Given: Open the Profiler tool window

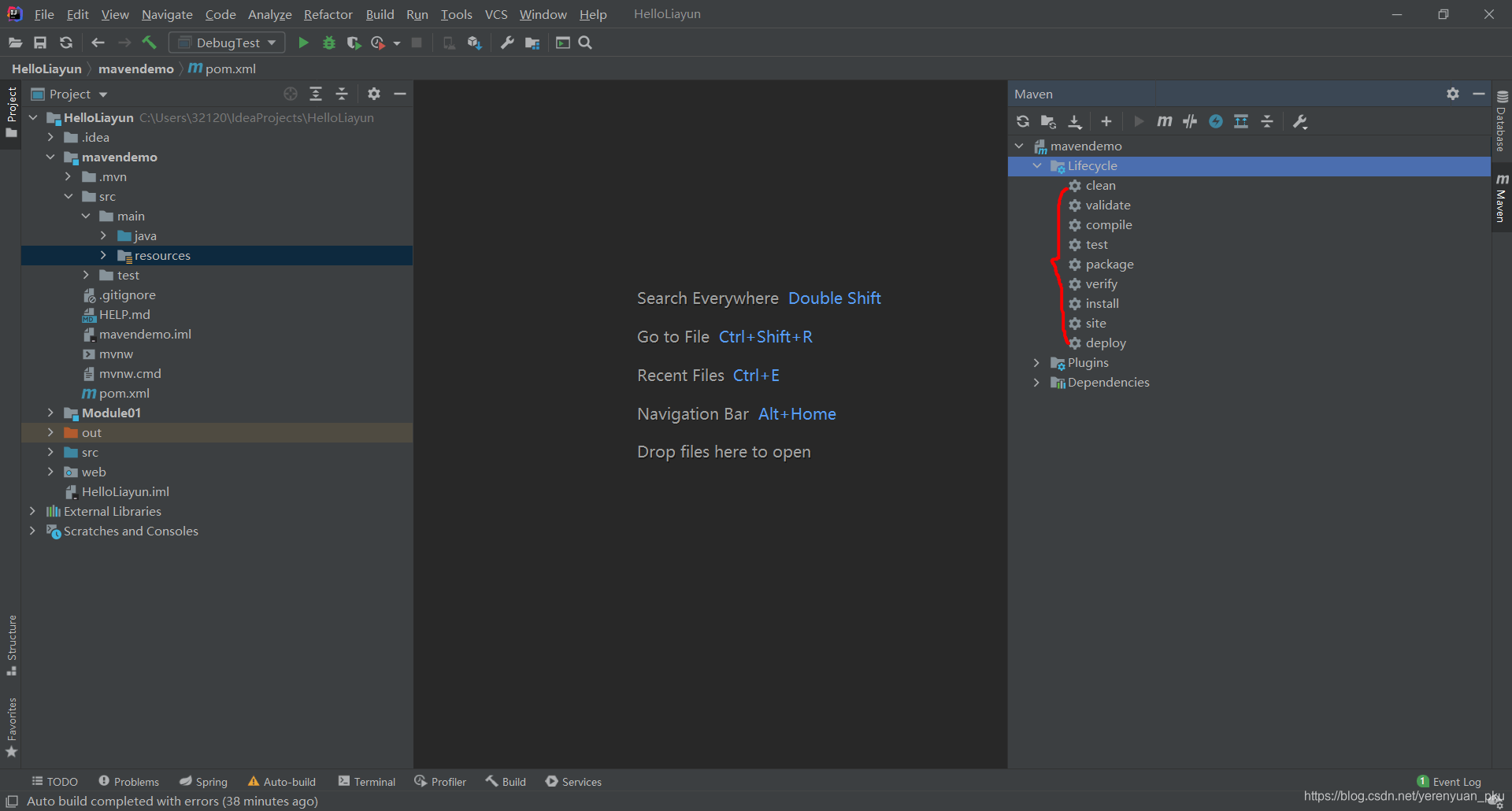Looking at the screenshot, I should (x=440, y=781).
